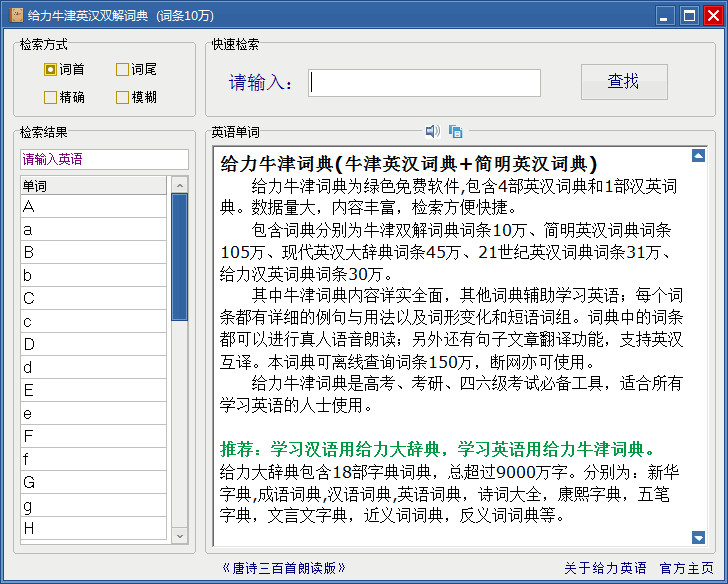Select lowercase 'd' in the word list
Viewport: 728px width, 584px height.
pyautogui.click(x=93, y=367)
